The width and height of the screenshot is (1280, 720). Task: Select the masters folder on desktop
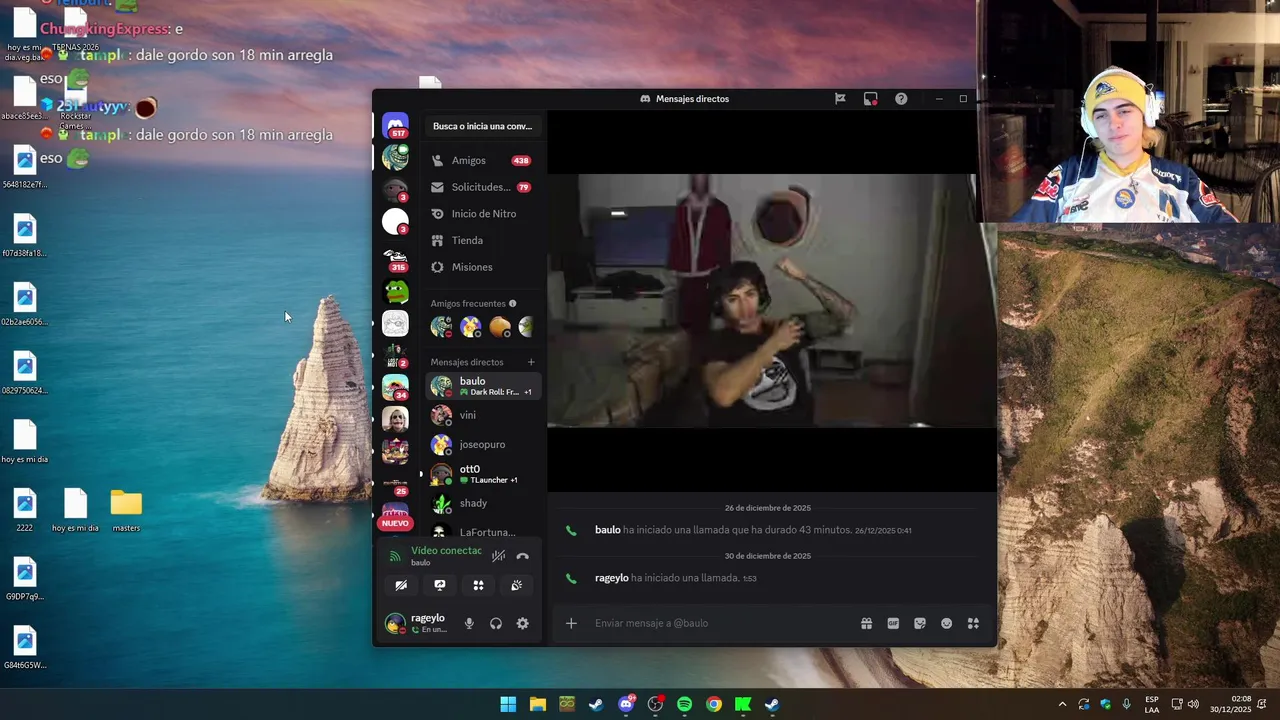click(126, 511)
